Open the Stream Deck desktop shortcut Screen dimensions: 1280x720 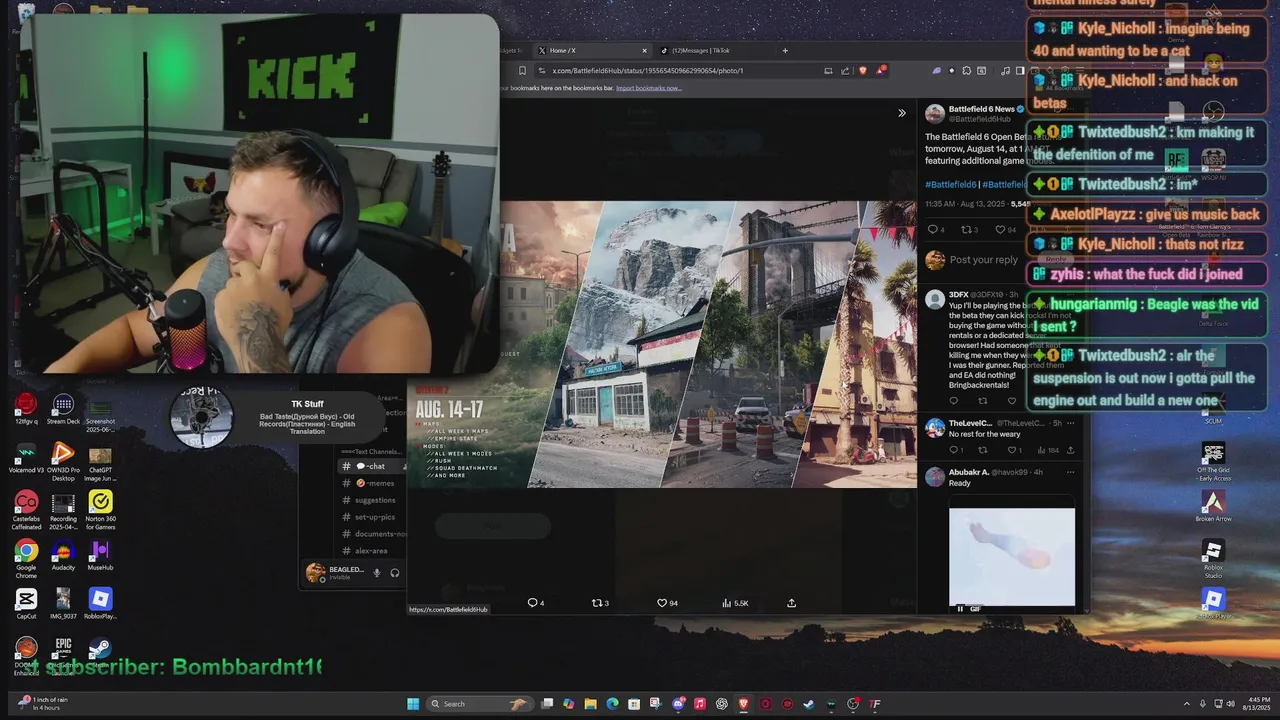click(x=63, y=409)
